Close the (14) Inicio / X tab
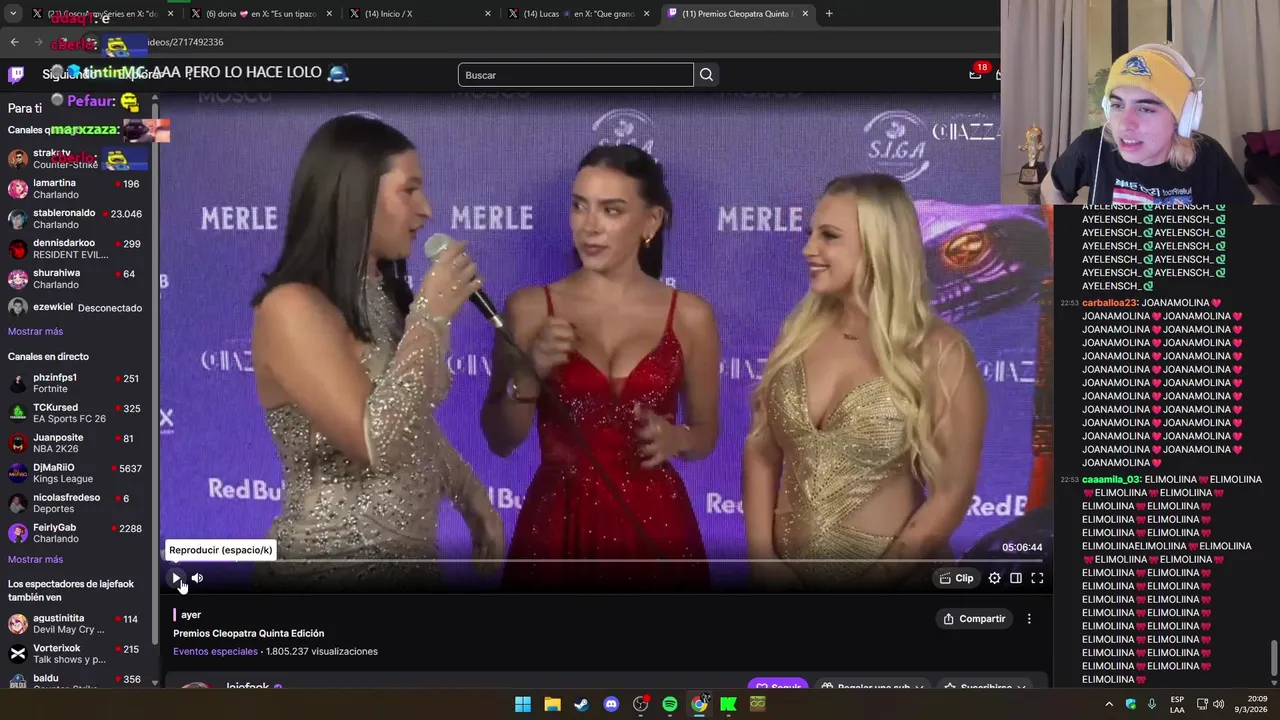Image resolution: width=1280 pixels, height=720 pixels. [488, 14]
